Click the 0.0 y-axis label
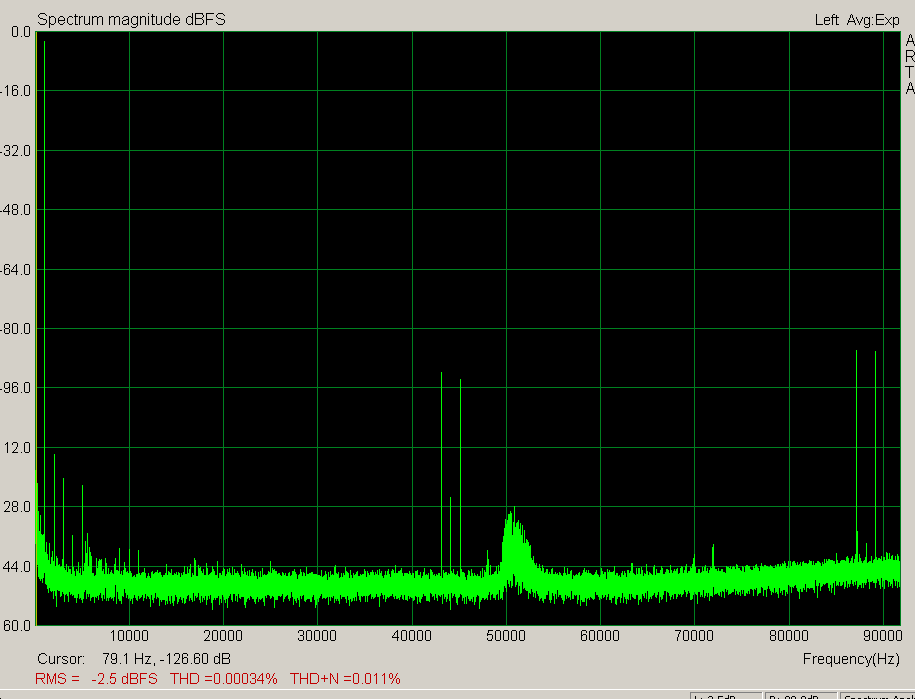Viewport: 915px width, 699px height. coord(21,32)
